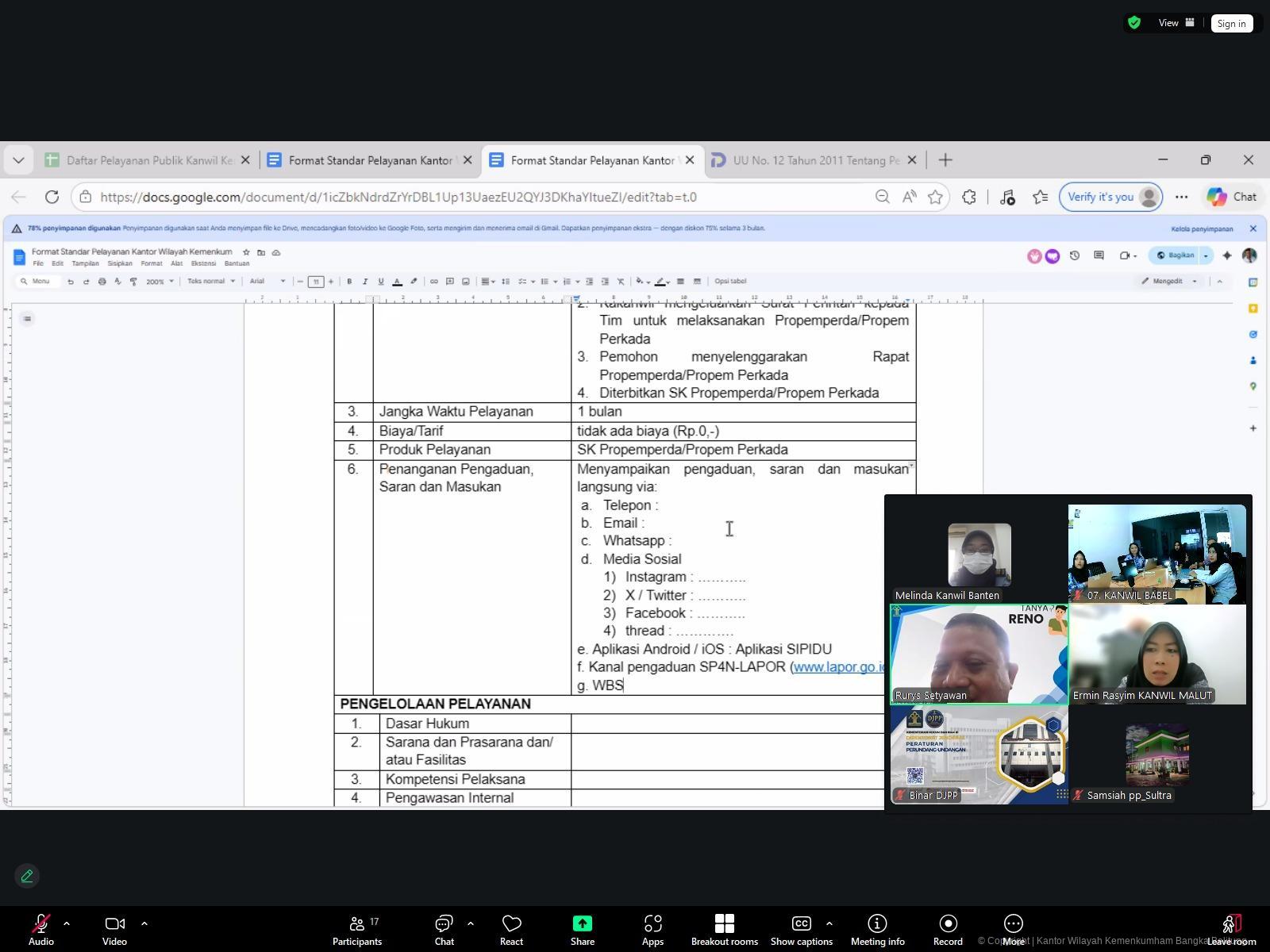Open the Participants panel
The height and width of the screenshot is (952, 1270).
coord(357,924)
